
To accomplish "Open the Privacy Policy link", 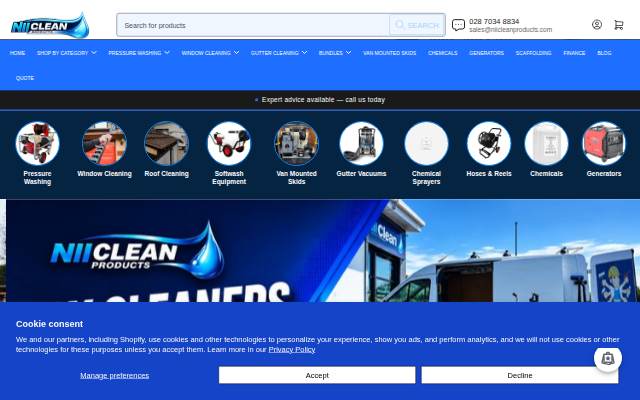I will (292, 349).
